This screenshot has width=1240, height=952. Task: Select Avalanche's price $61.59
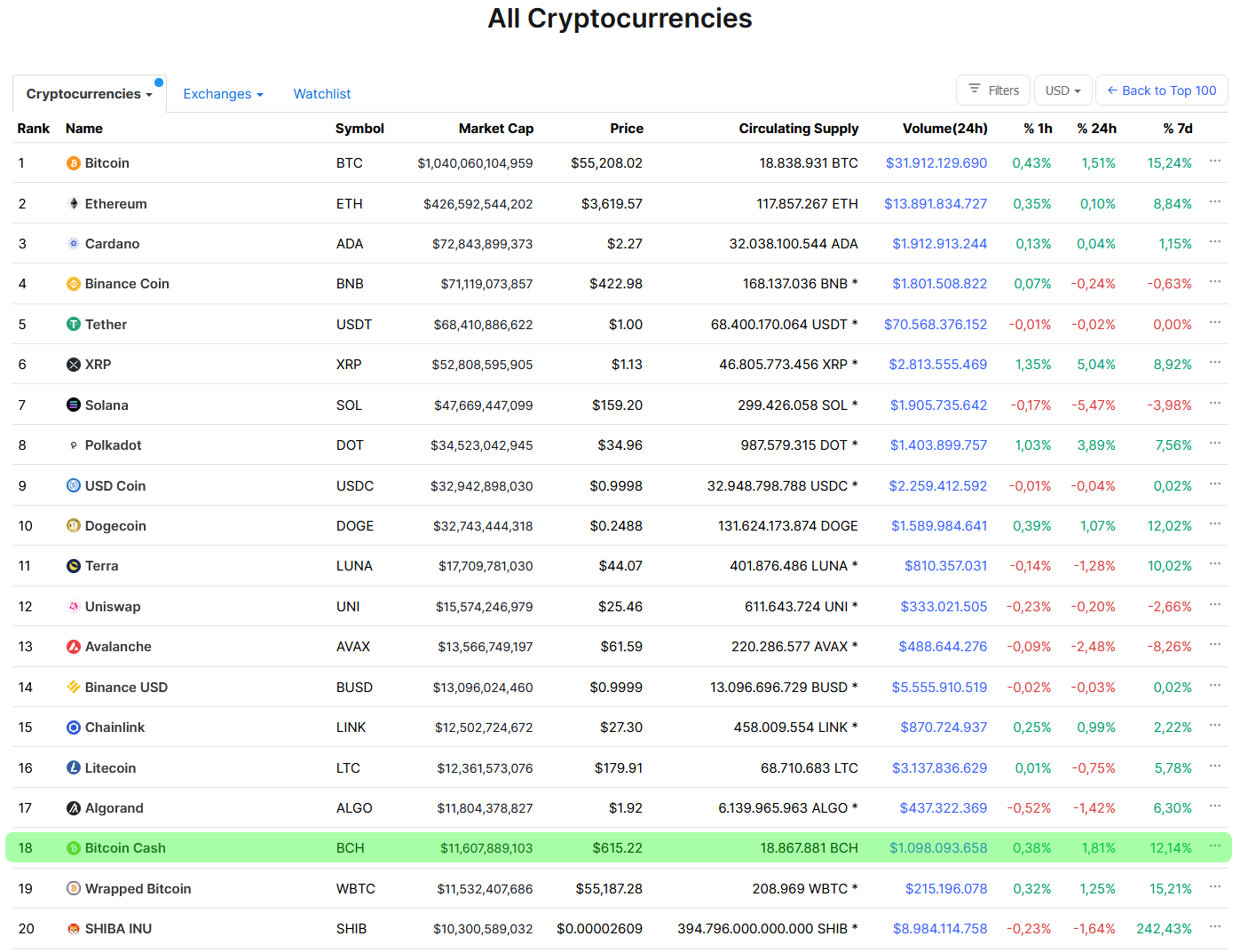pyautogui.click(x=621, y=647)
